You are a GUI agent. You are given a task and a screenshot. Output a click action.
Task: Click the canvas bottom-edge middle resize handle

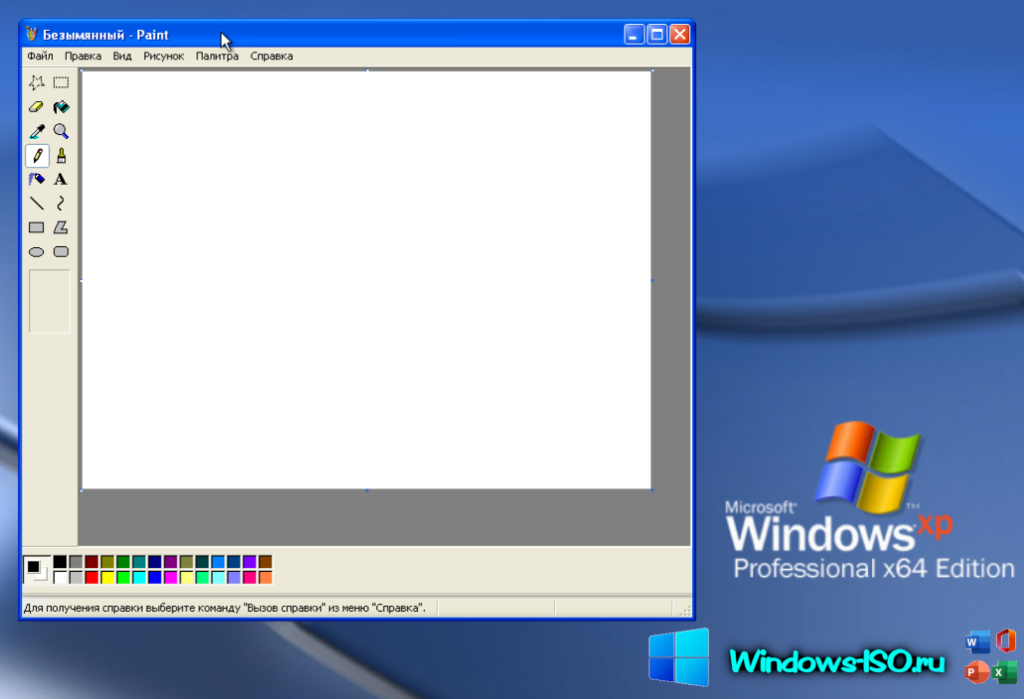coord(367,490)
